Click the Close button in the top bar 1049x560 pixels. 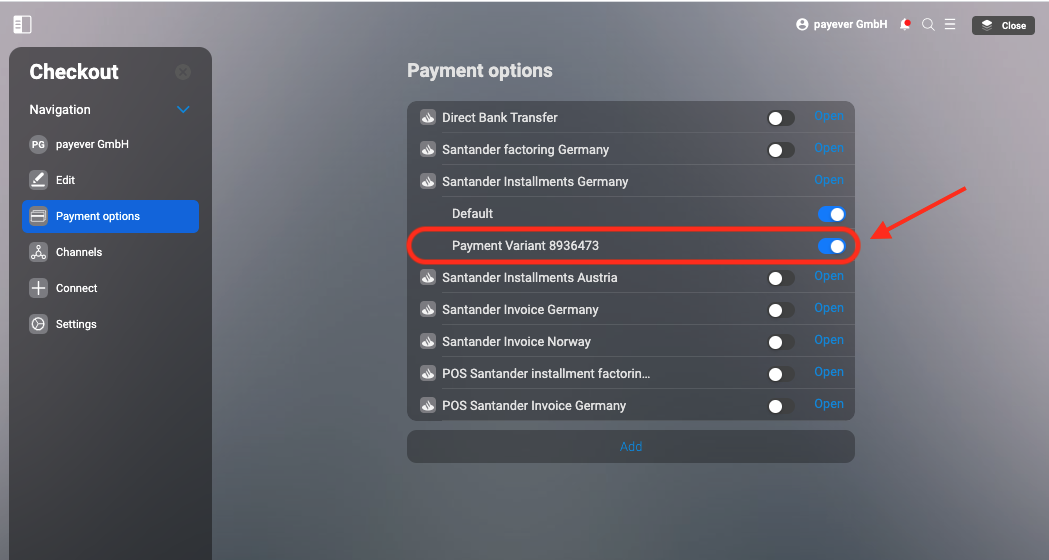(1003, 25)
